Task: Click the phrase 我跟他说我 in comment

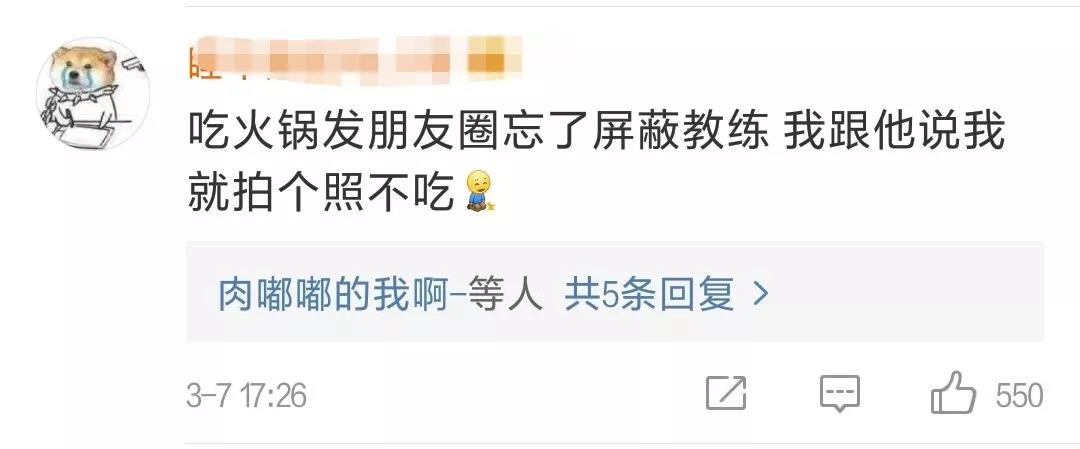Action: pyautogui.click(x=895, y=134)
